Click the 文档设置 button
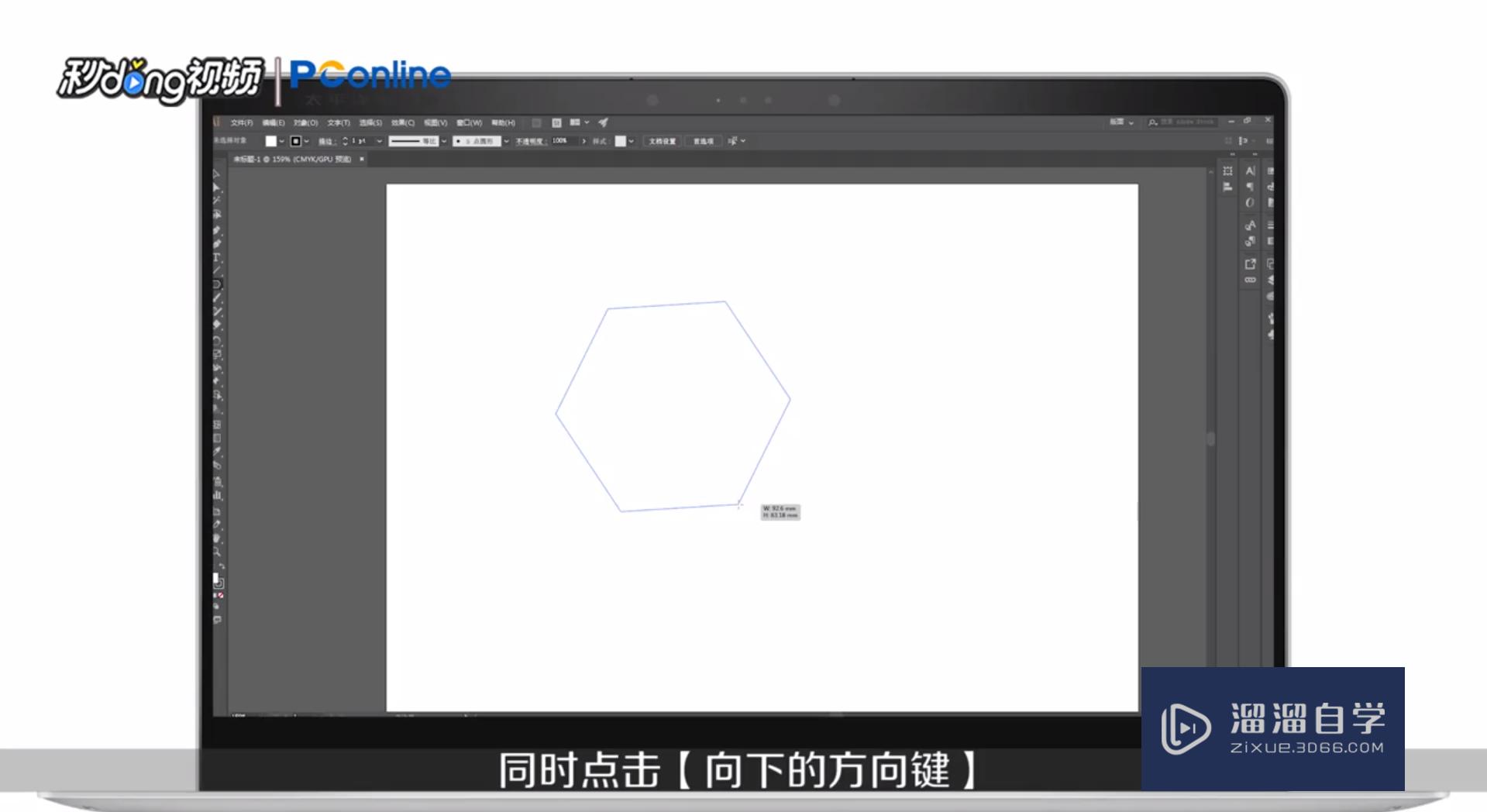The height and width of the screenshot is (812, 1487). [662, 141]
